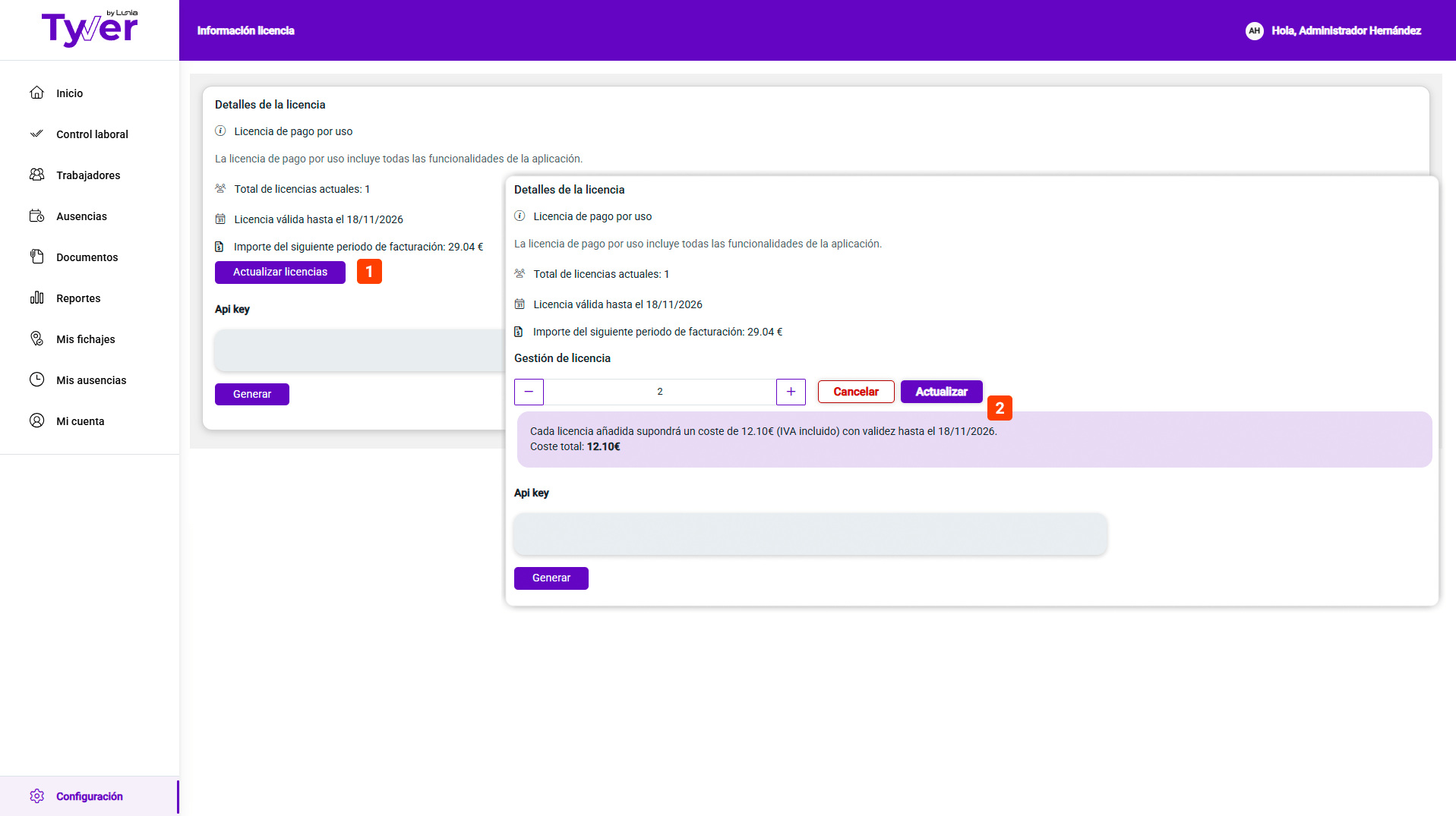This screenshot has width=1456, height=816.
Task: Click the Inicio home icon
Action: 36,93
